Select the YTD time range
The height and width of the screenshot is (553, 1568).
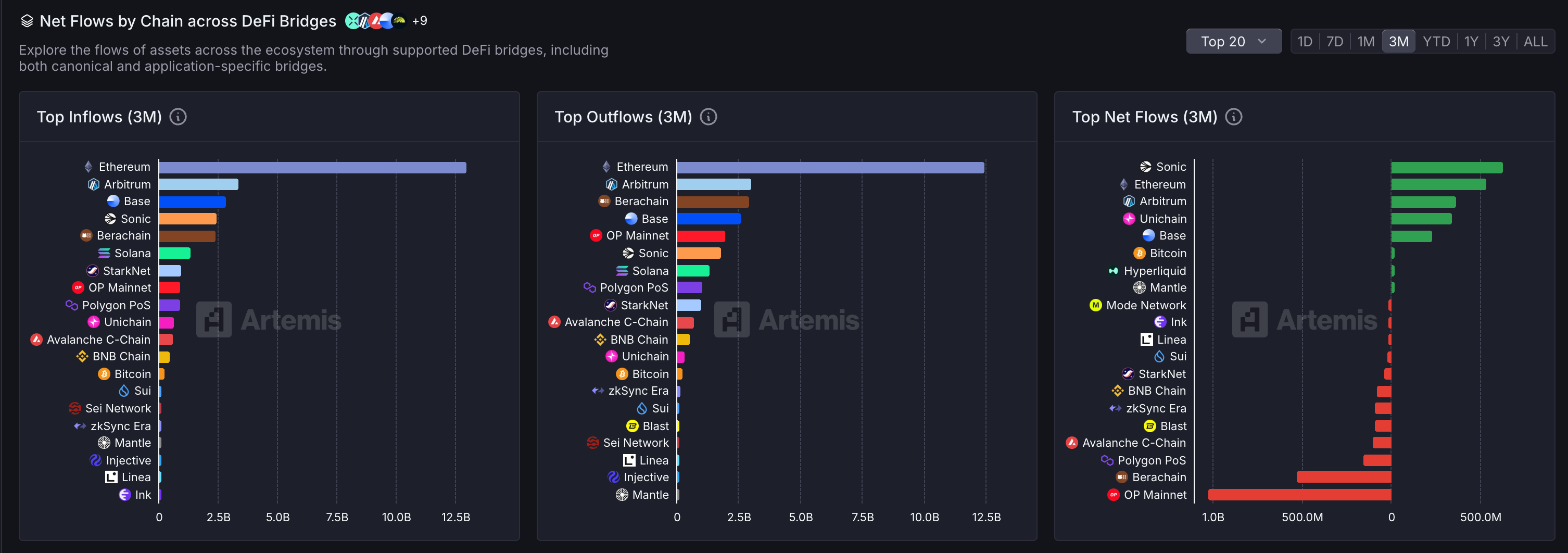1436,42
